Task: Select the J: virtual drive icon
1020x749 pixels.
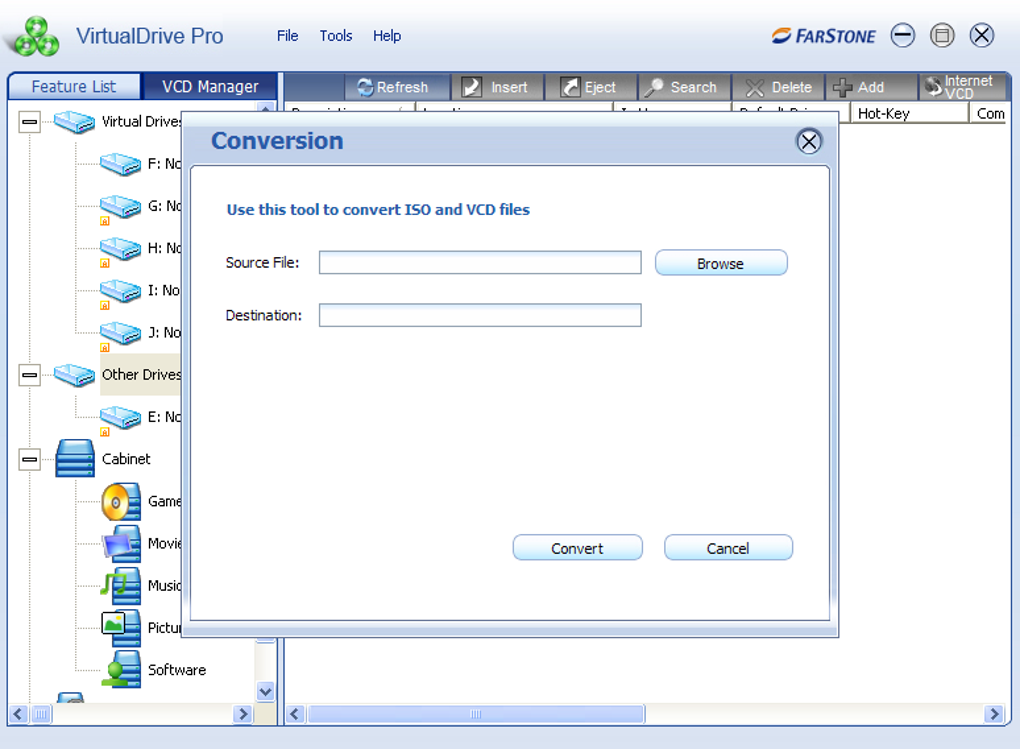Action: [120, 334]
